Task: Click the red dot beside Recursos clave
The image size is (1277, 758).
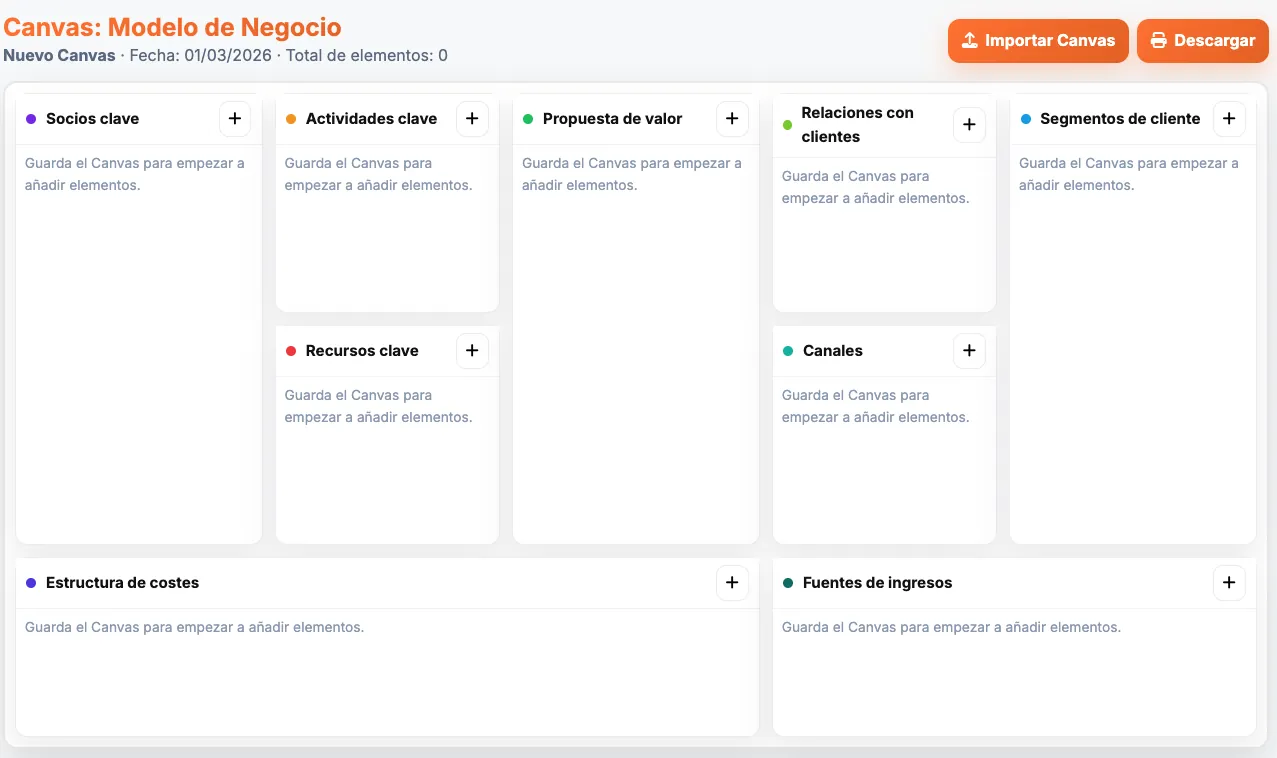Action: 290,350
